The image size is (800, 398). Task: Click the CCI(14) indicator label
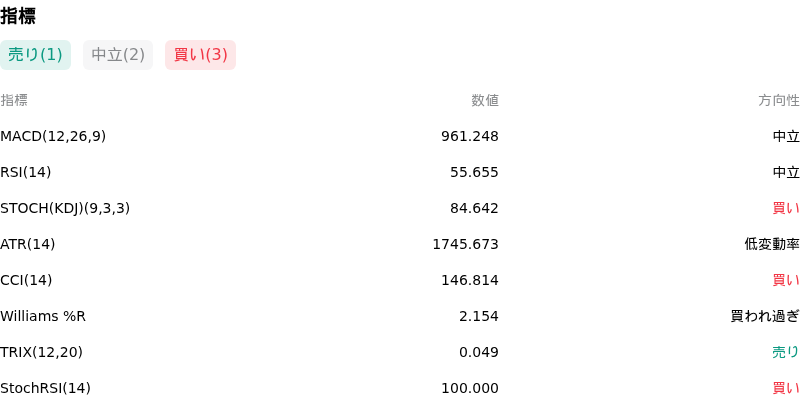click(26, 280)
